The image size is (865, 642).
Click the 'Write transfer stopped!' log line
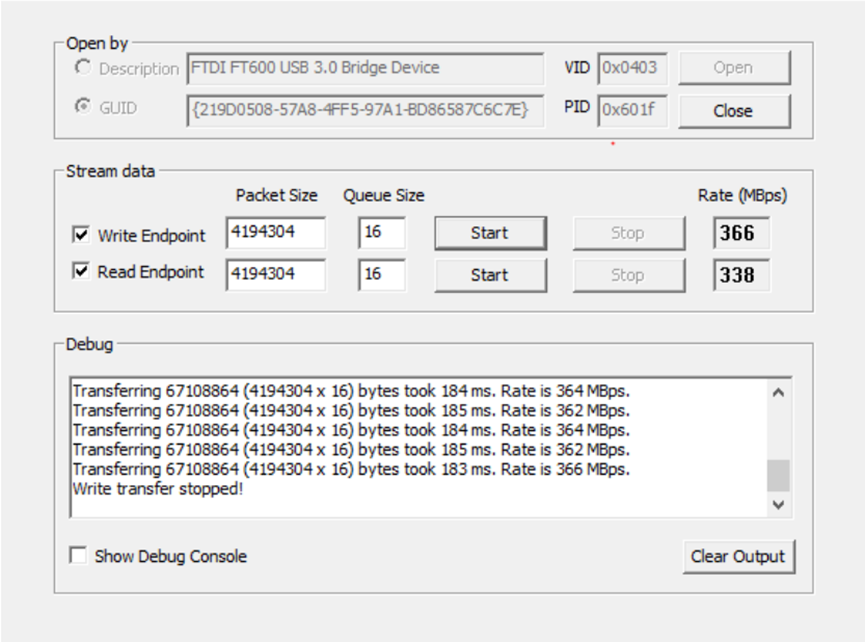pyautogui.click(x=158, y=489)
